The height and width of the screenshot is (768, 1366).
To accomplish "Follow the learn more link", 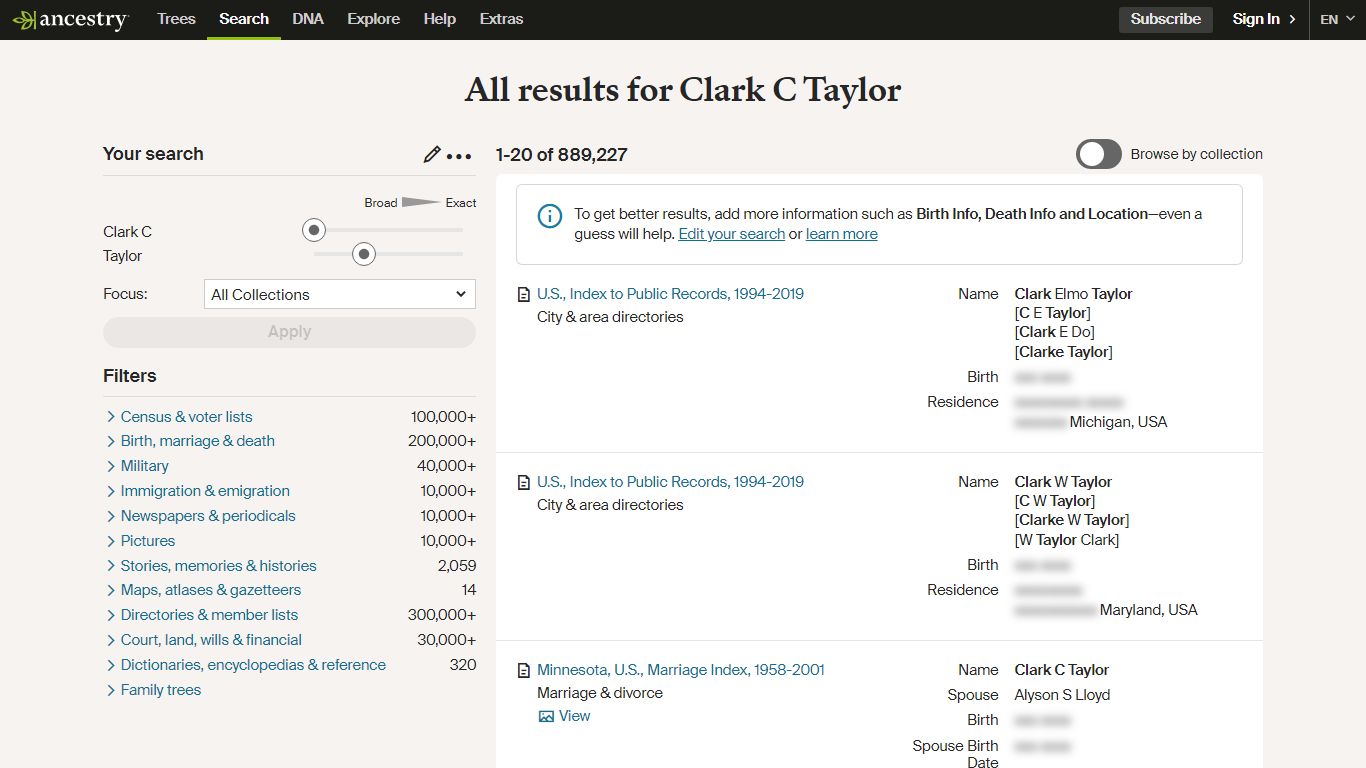I will pyautogui.click(x=842, y=234).
